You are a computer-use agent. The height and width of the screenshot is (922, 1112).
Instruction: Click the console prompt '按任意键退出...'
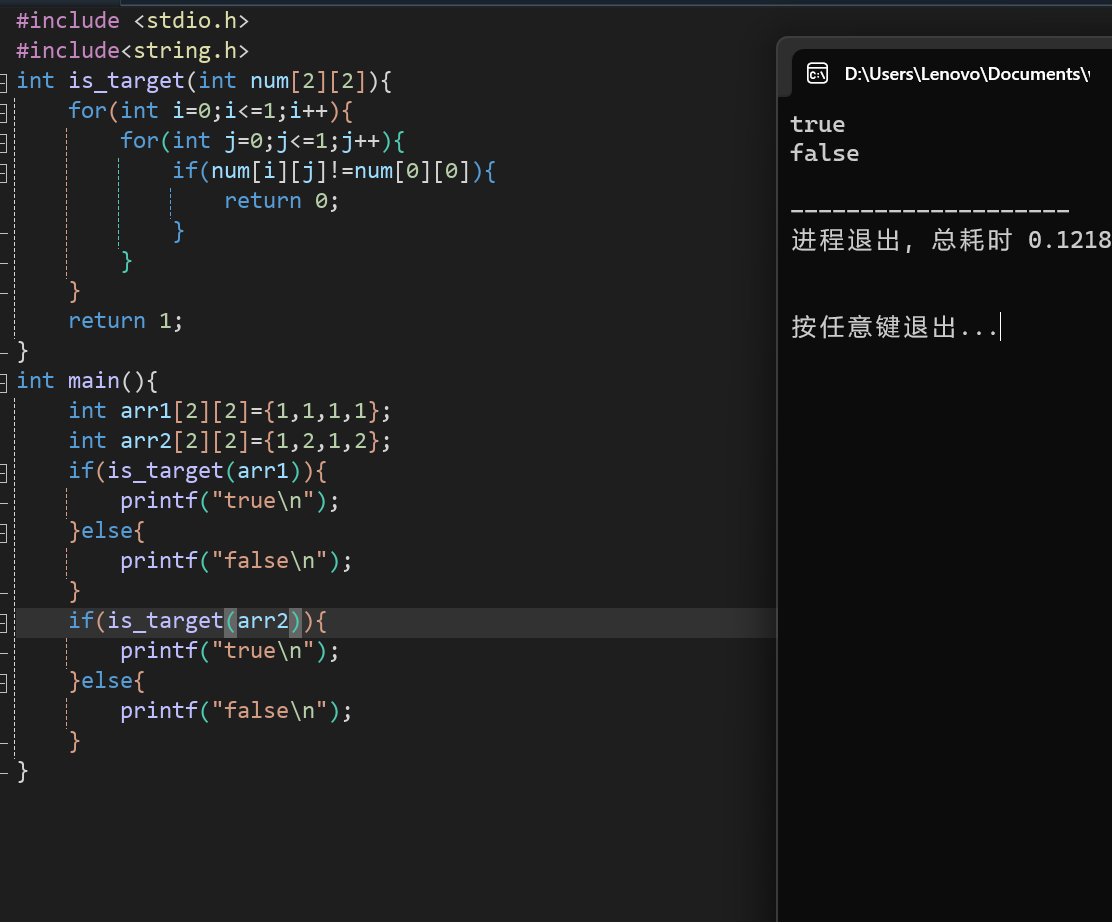click(895, 327)
